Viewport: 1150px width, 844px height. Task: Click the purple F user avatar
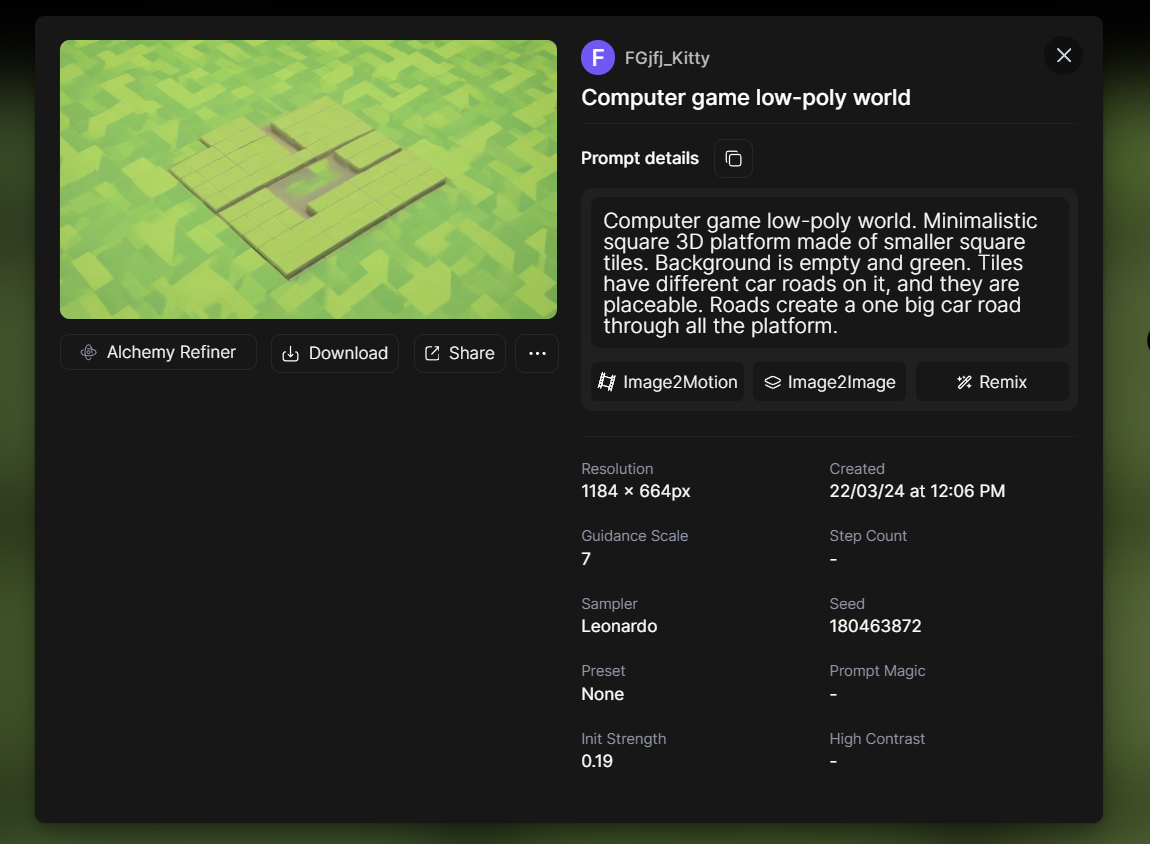click(598, 58)
